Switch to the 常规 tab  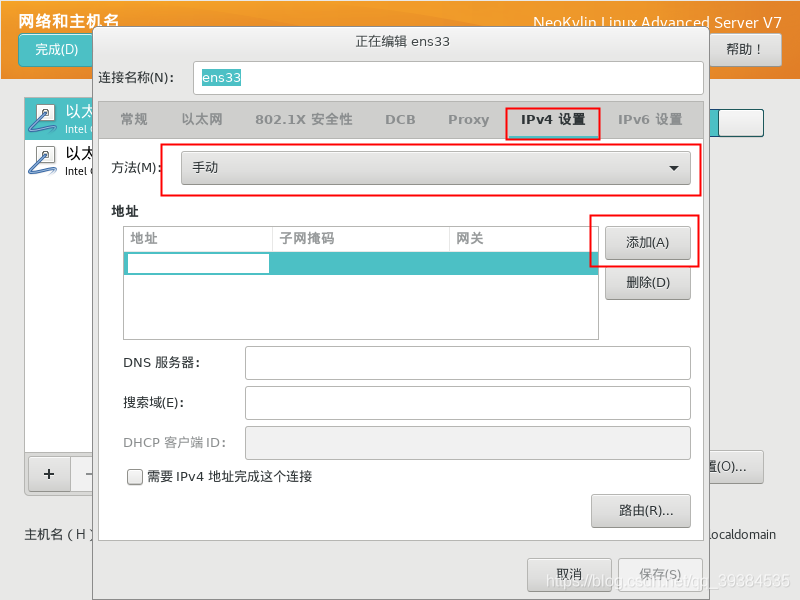coord(134,119)
